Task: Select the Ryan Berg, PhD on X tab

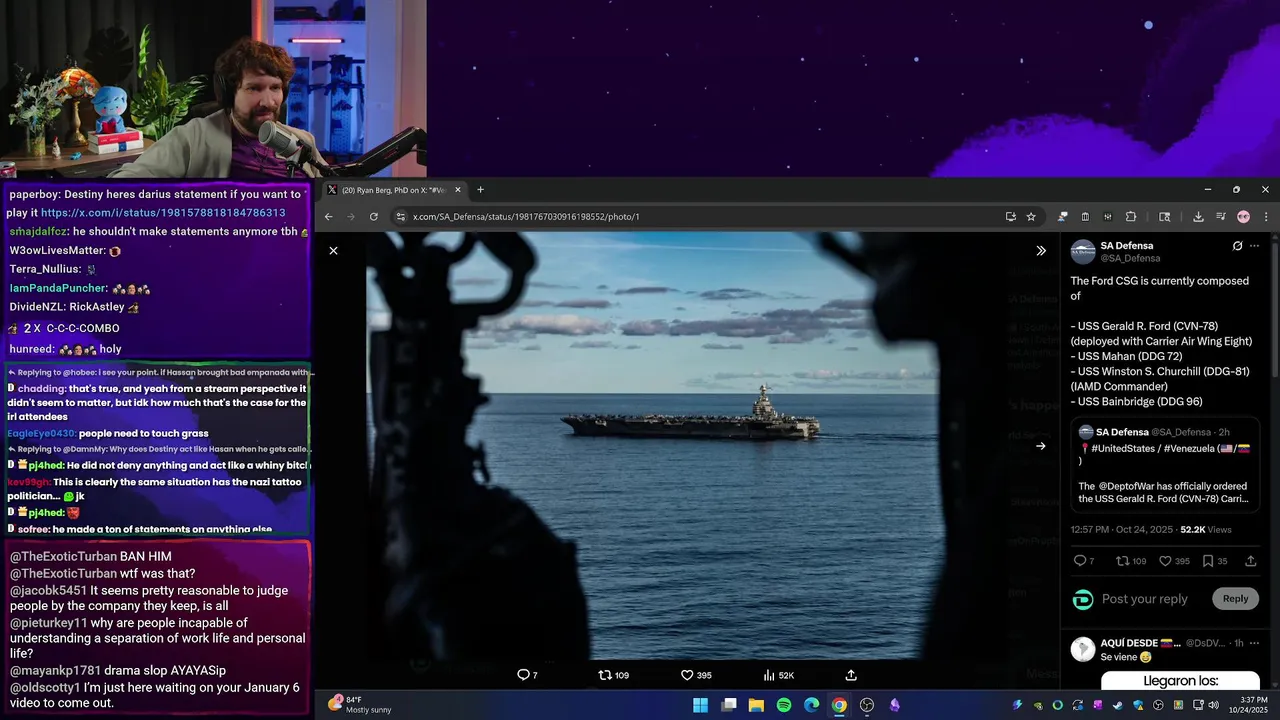Action: pos(395,190)
